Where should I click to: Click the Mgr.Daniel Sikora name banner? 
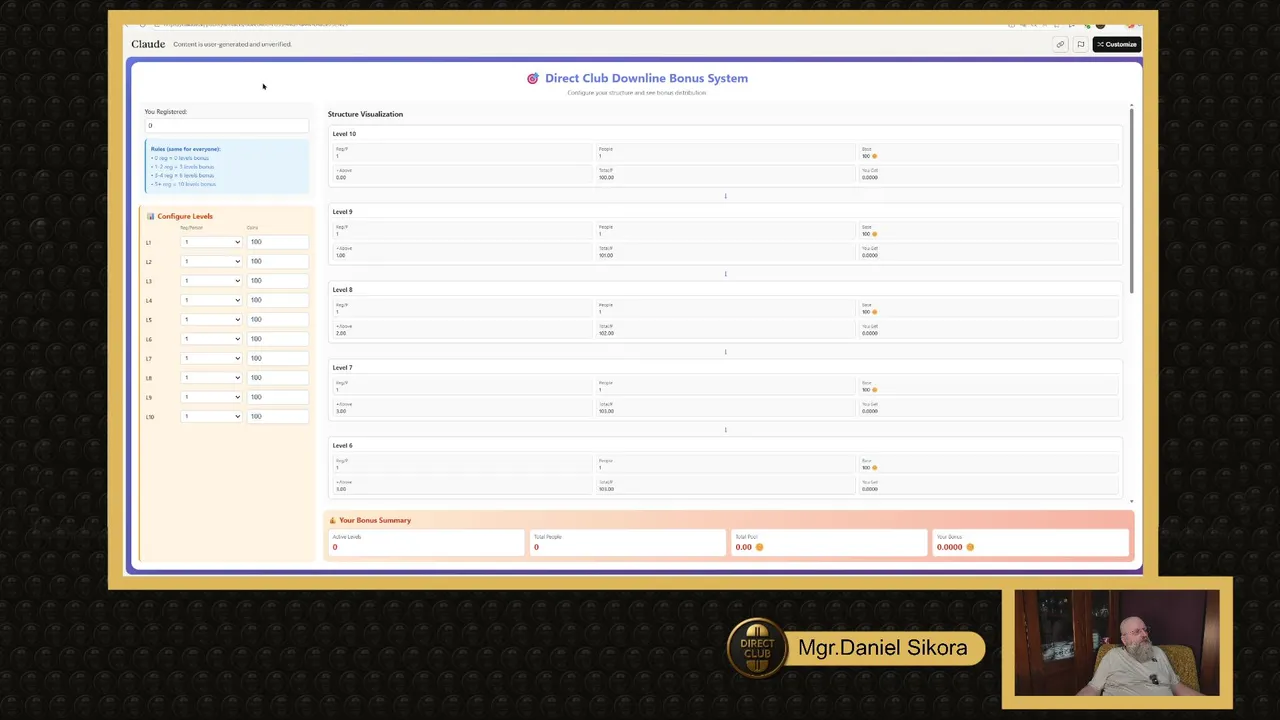point(883,648)
